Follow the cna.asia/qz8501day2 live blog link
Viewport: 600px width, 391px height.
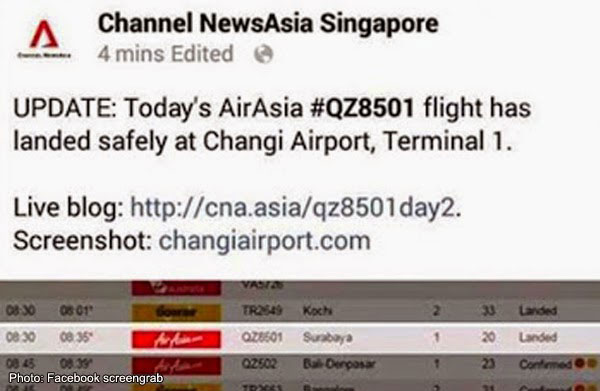[x=296, y=208]
